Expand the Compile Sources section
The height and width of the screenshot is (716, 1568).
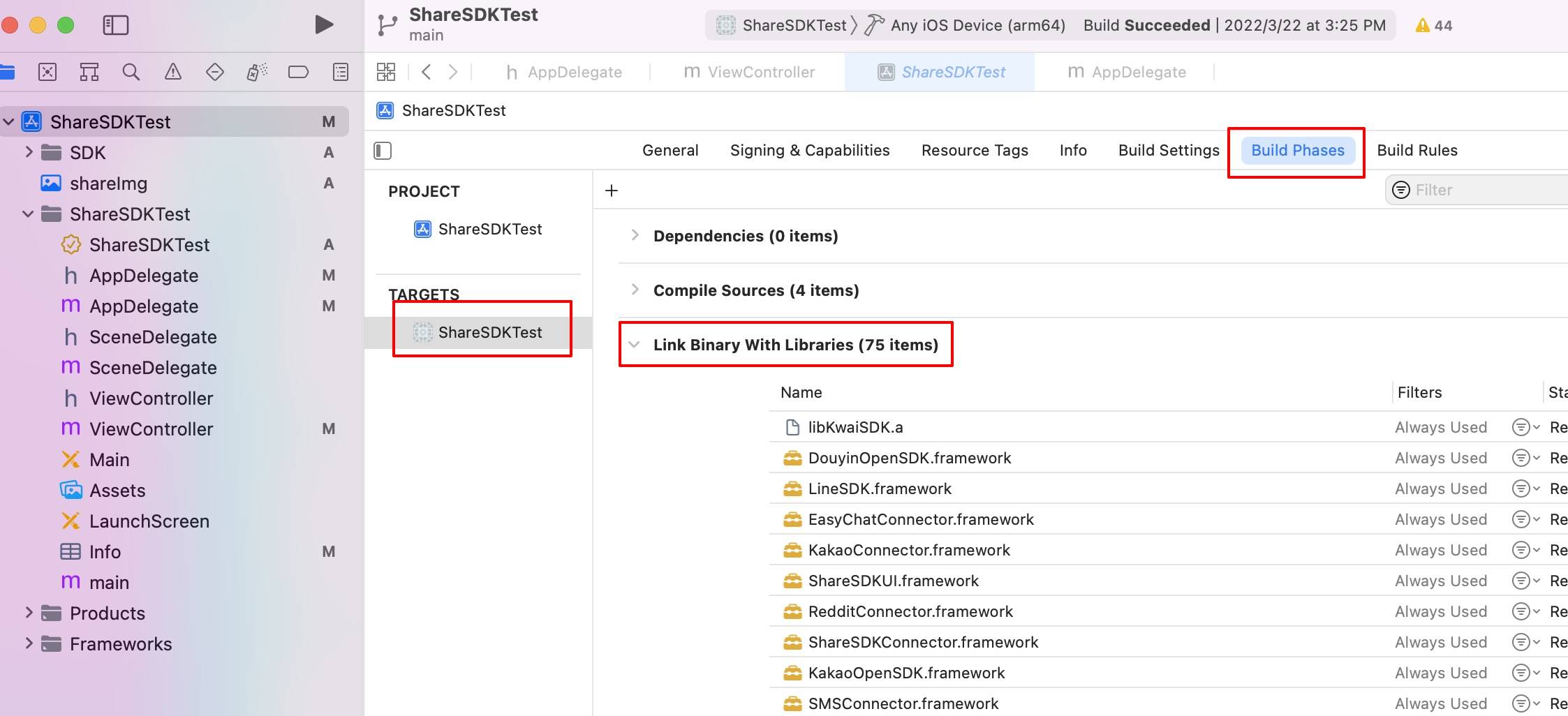coord(635,290)
